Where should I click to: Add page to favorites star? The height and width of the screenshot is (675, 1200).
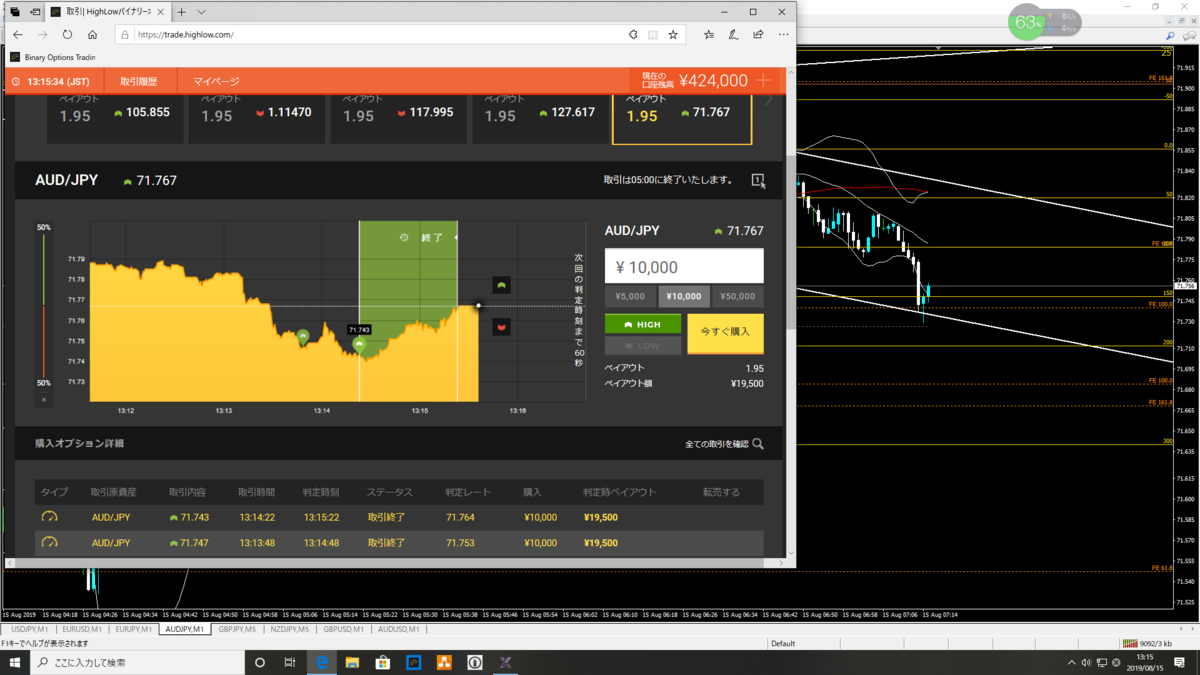[673, 34]
